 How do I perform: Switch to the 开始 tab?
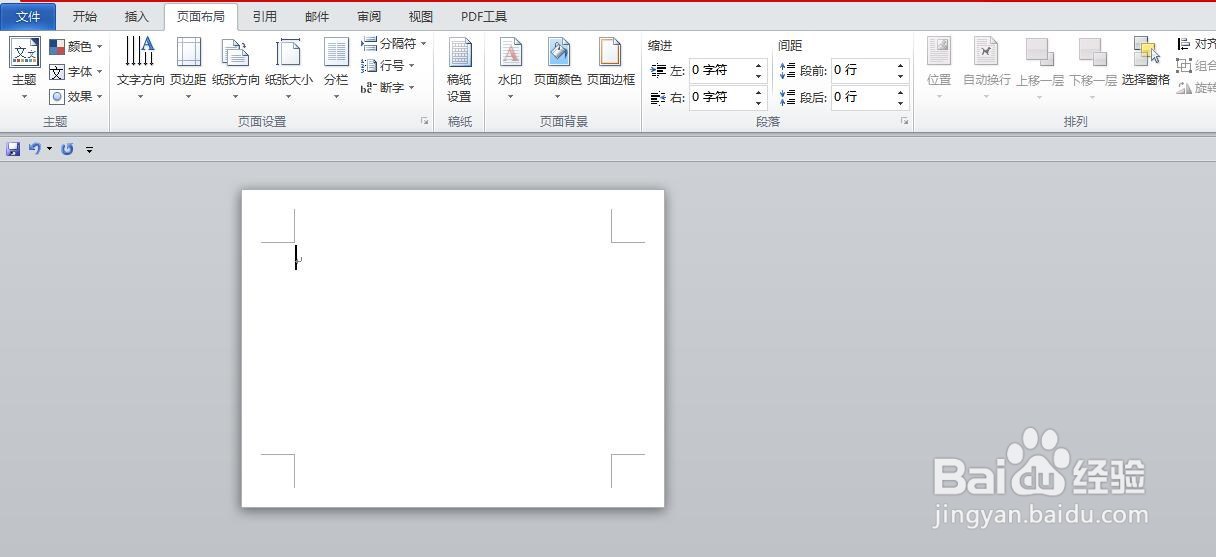click(85, 16)
